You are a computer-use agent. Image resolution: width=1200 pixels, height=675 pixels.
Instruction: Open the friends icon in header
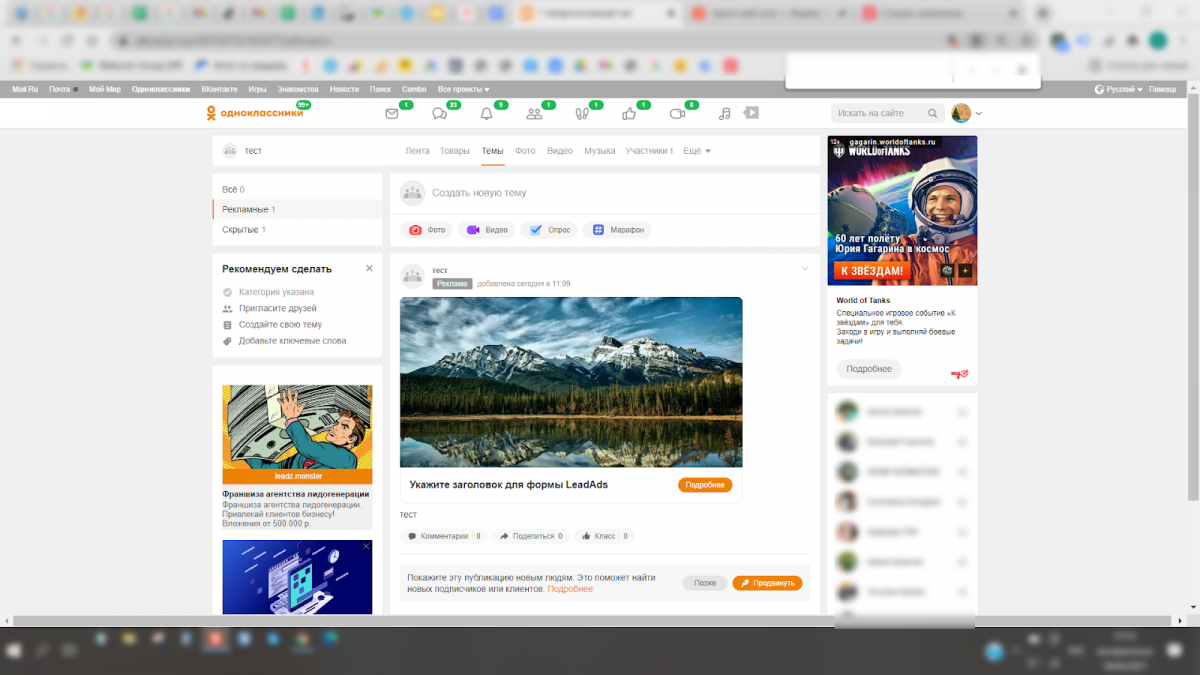tap(534, 114)
